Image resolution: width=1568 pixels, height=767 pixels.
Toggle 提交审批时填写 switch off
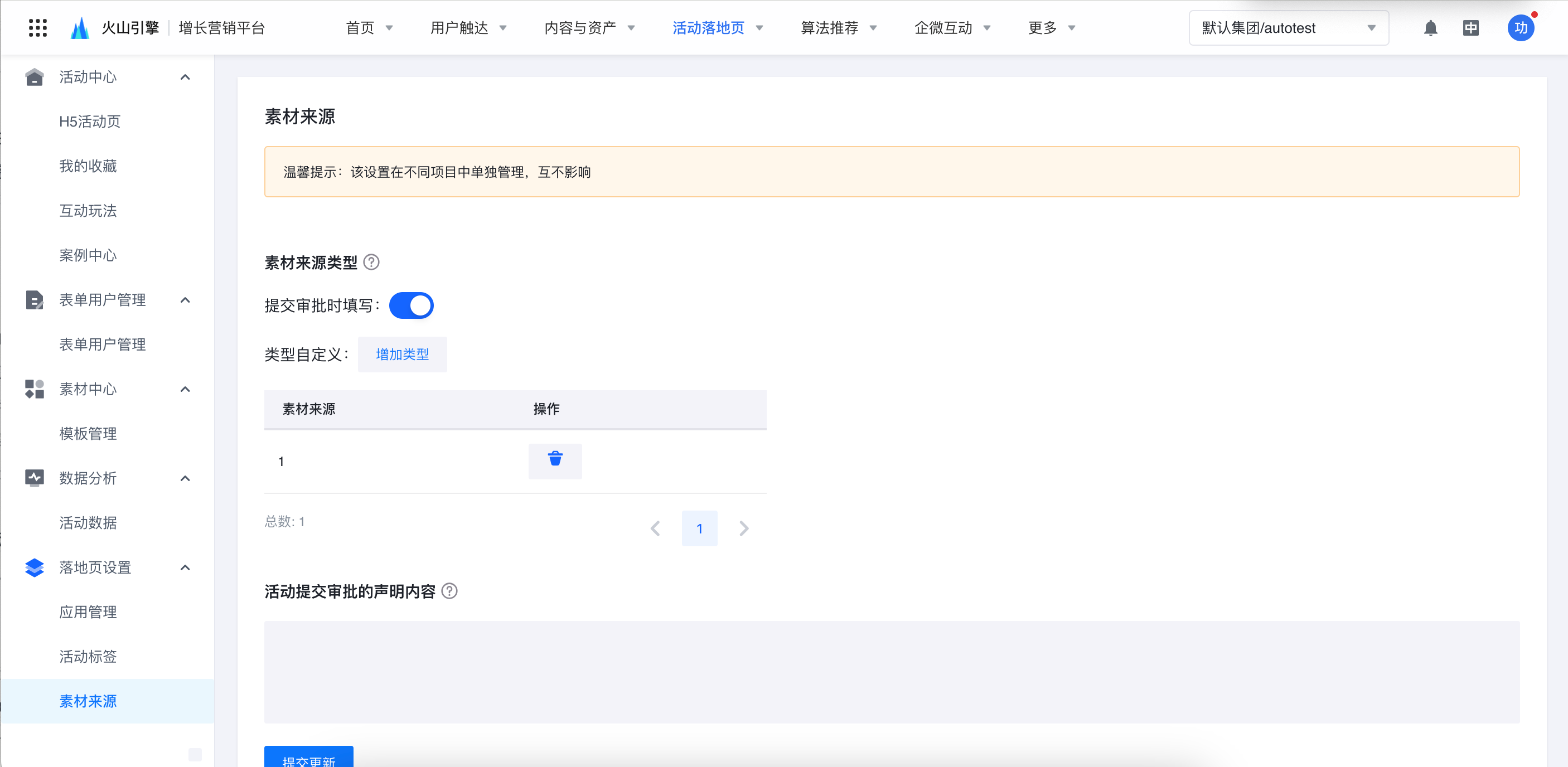412,305
